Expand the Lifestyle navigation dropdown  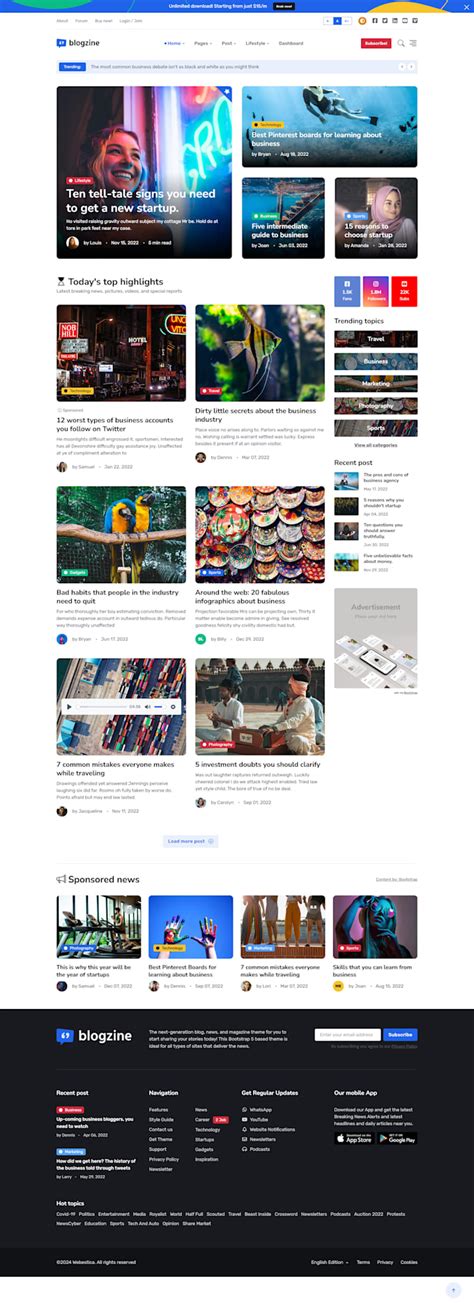pos(258,43)
